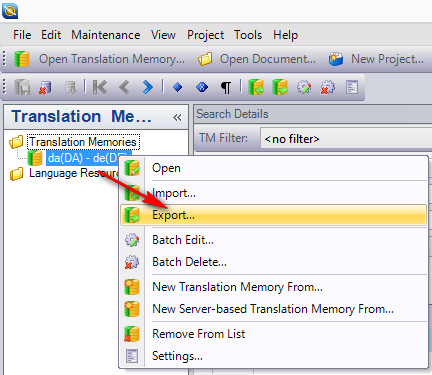Open the Edit menu
This screenshot has width=432, height=375.
click(x=51, y=35)
